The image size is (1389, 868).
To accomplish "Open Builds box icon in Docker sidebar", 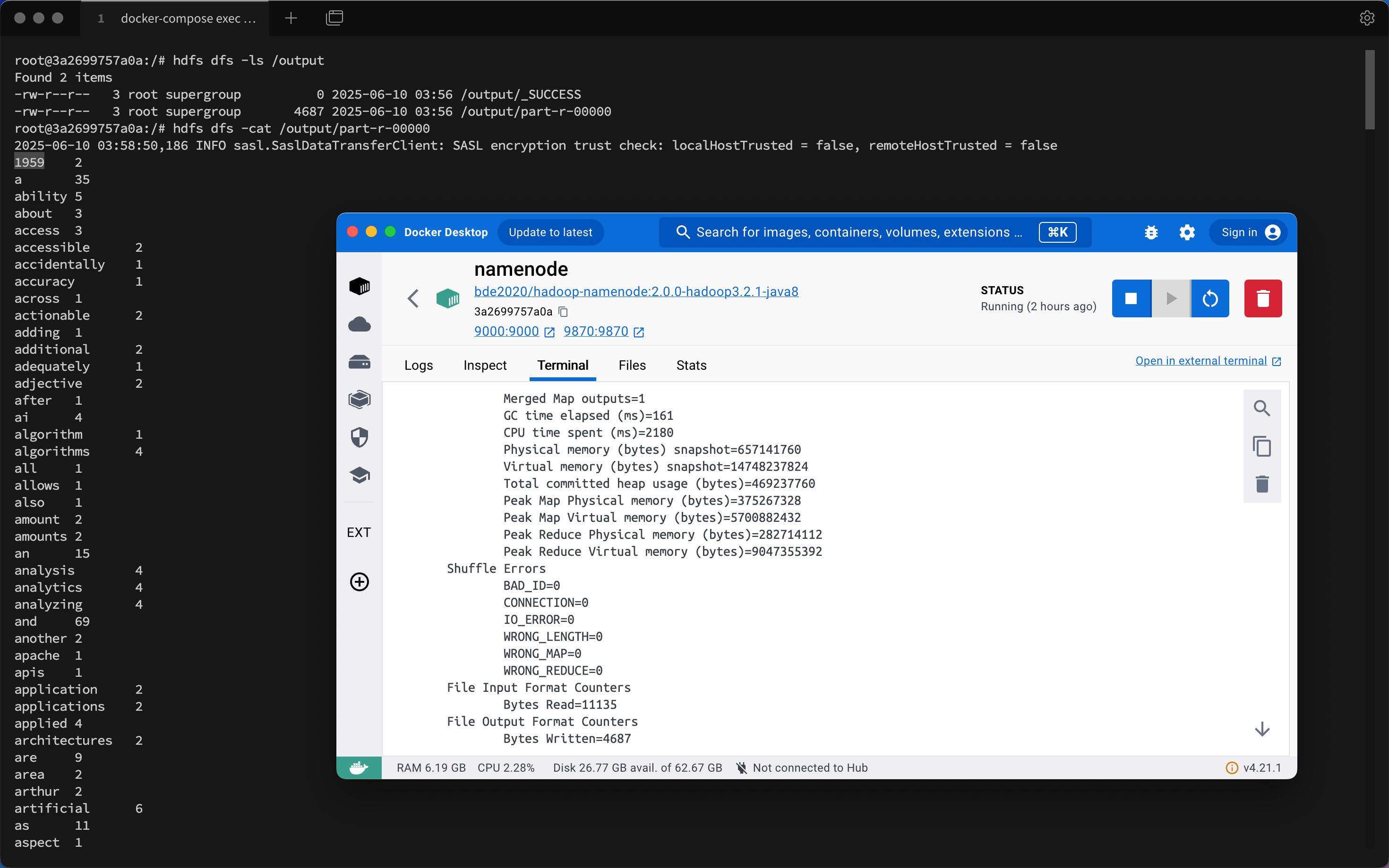I will pos(360,400).
